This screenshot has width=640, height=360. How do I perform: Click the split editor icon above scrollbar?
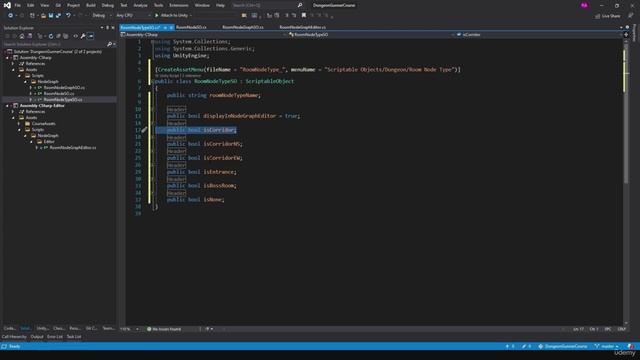click(x=626, y=35)
